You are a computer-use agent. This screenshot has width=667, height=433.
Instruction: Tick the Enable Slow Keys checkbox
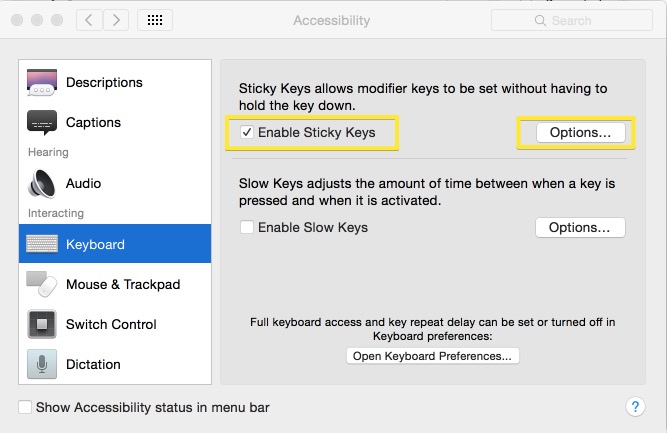point(247,227)
